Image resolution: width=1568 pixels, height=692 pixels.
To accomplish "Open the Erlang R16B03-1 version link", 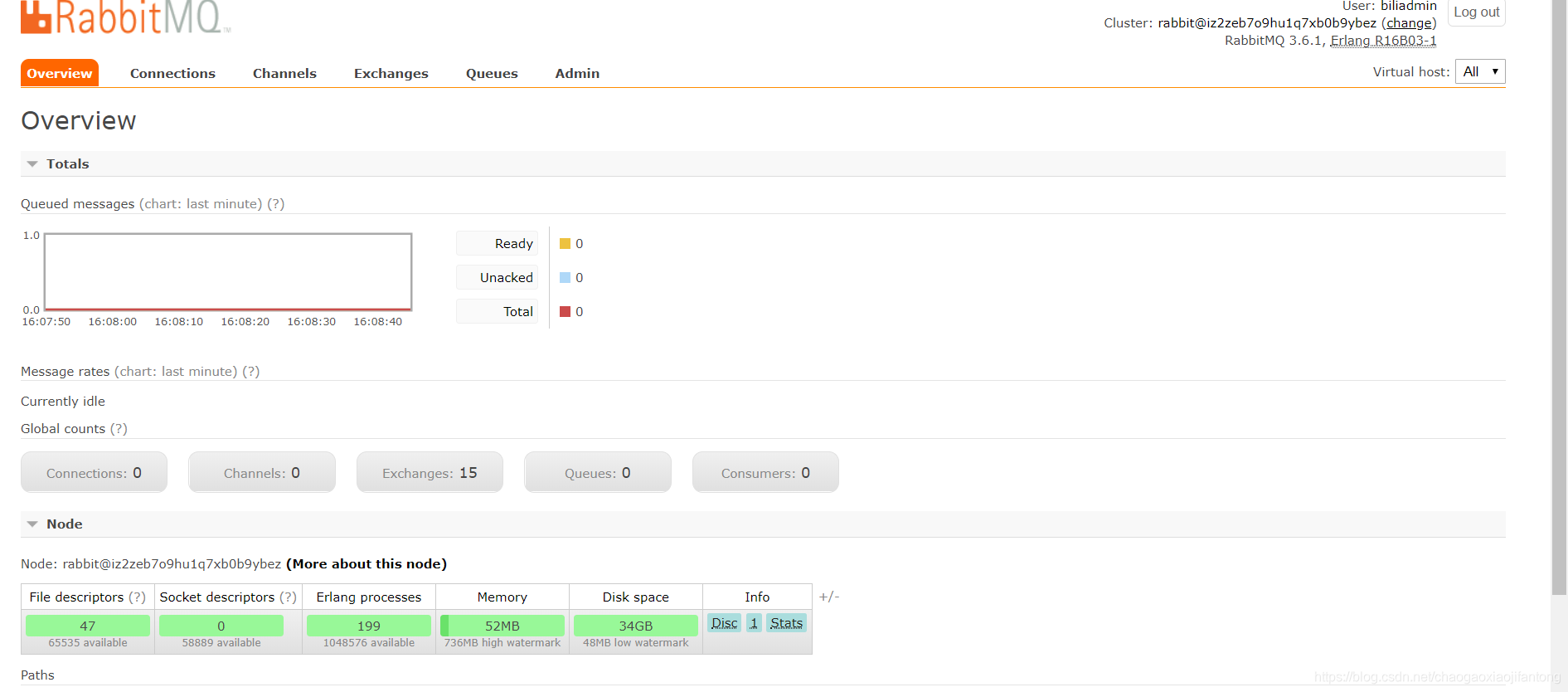I will [x=1383, y=41].
